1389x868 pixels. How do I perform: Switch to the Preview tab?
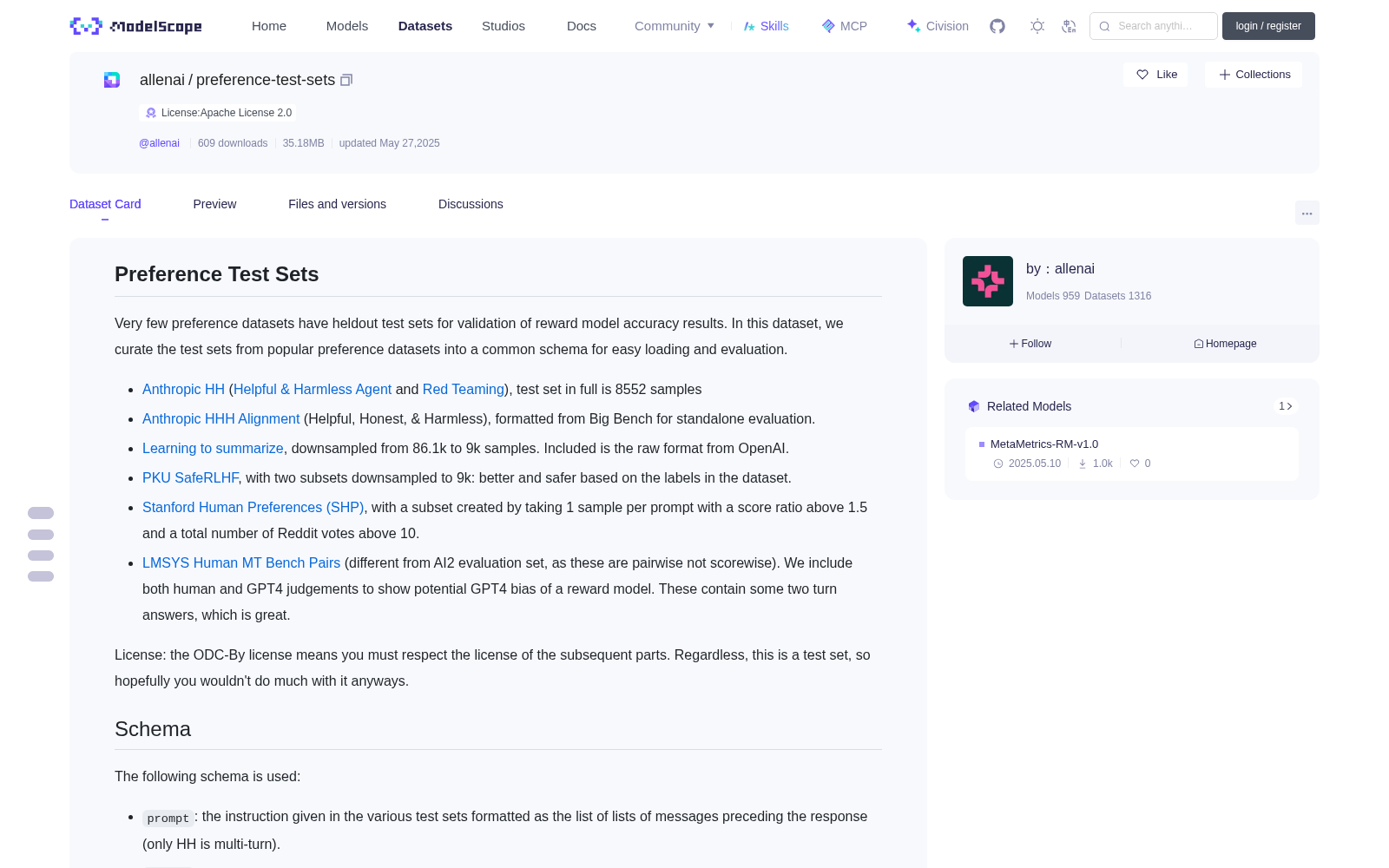(x=214, y=204)
